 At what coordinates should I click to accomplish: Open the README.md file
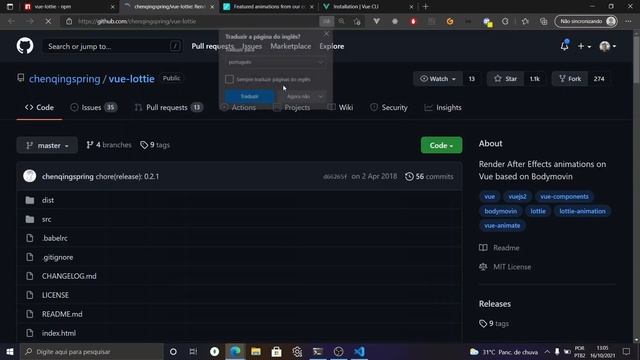pos(62,314)
